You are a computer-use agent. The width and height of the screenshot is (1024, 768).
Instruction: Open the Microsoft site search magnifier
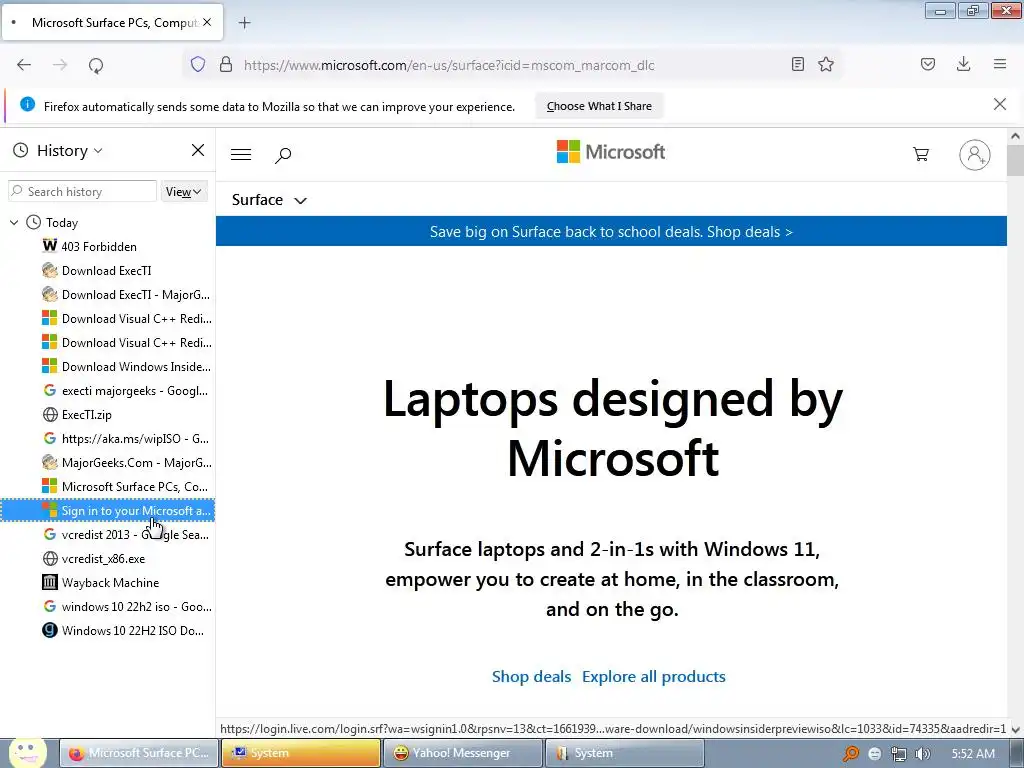283,155
